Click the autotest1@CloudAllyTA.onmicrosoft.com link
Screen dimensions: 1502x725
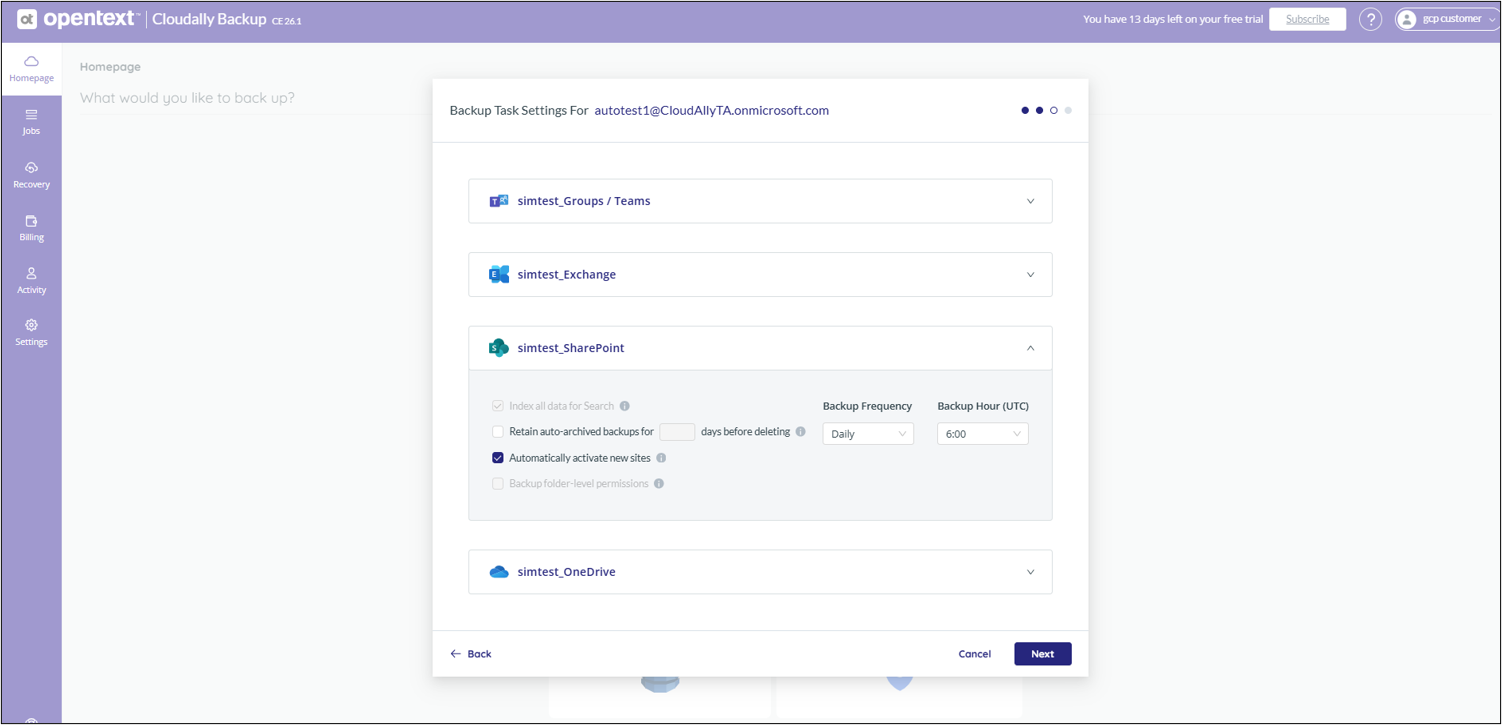coord(712,111)
